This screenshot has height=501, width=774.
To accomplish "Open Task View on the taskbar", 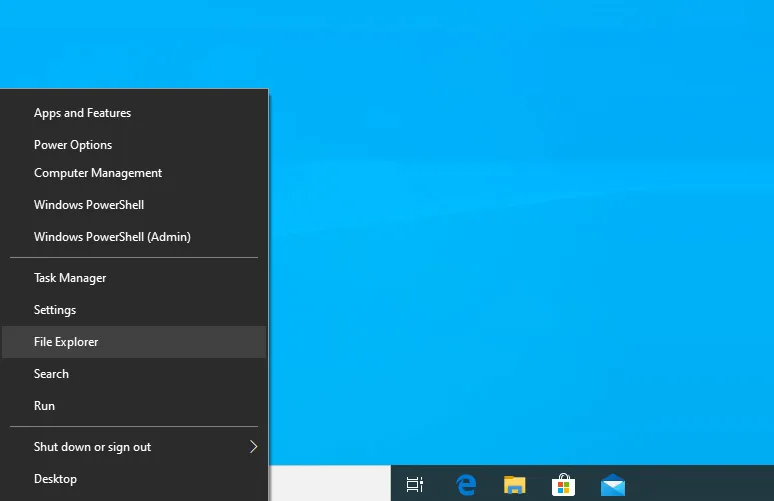I will pos(415,484).
